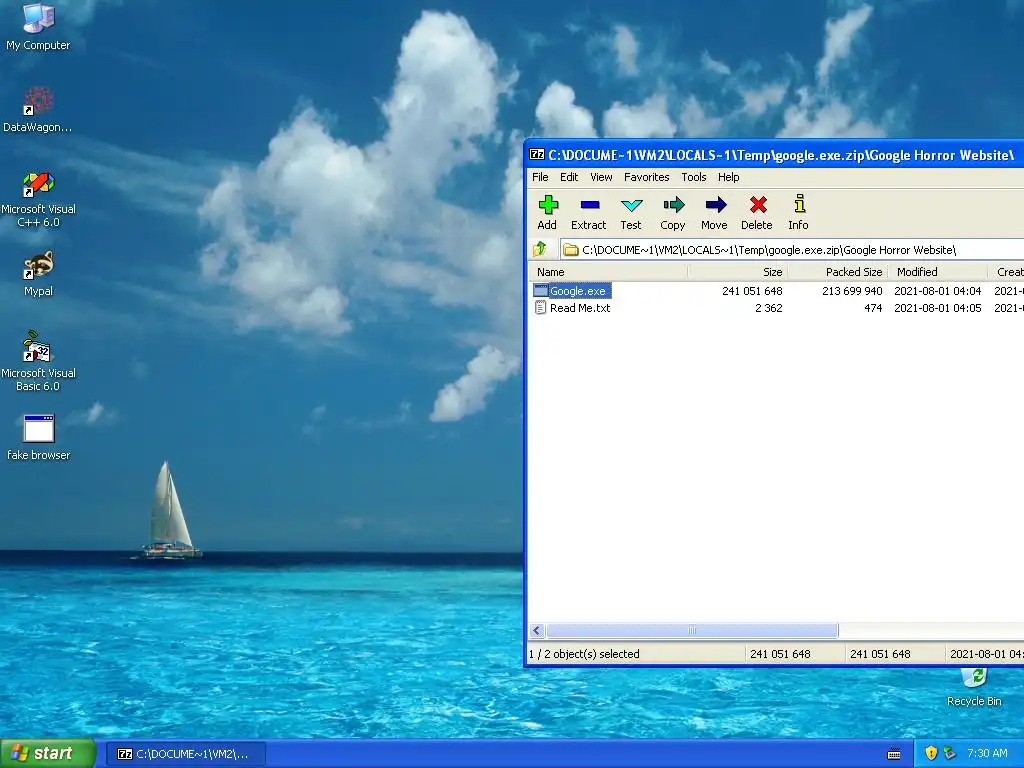Open the Favorites menu
Image resolution: width=1024 pixels, height=768 pixels.
(x=647, y=177)
